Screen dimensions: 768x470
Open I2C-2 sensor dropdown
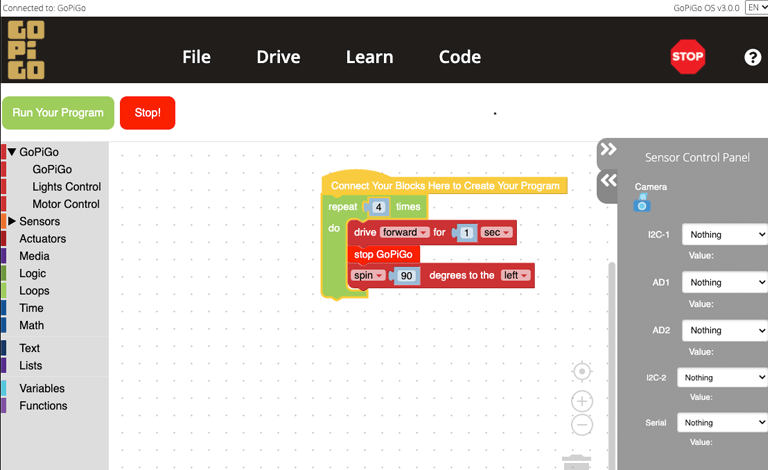point(722,377)
